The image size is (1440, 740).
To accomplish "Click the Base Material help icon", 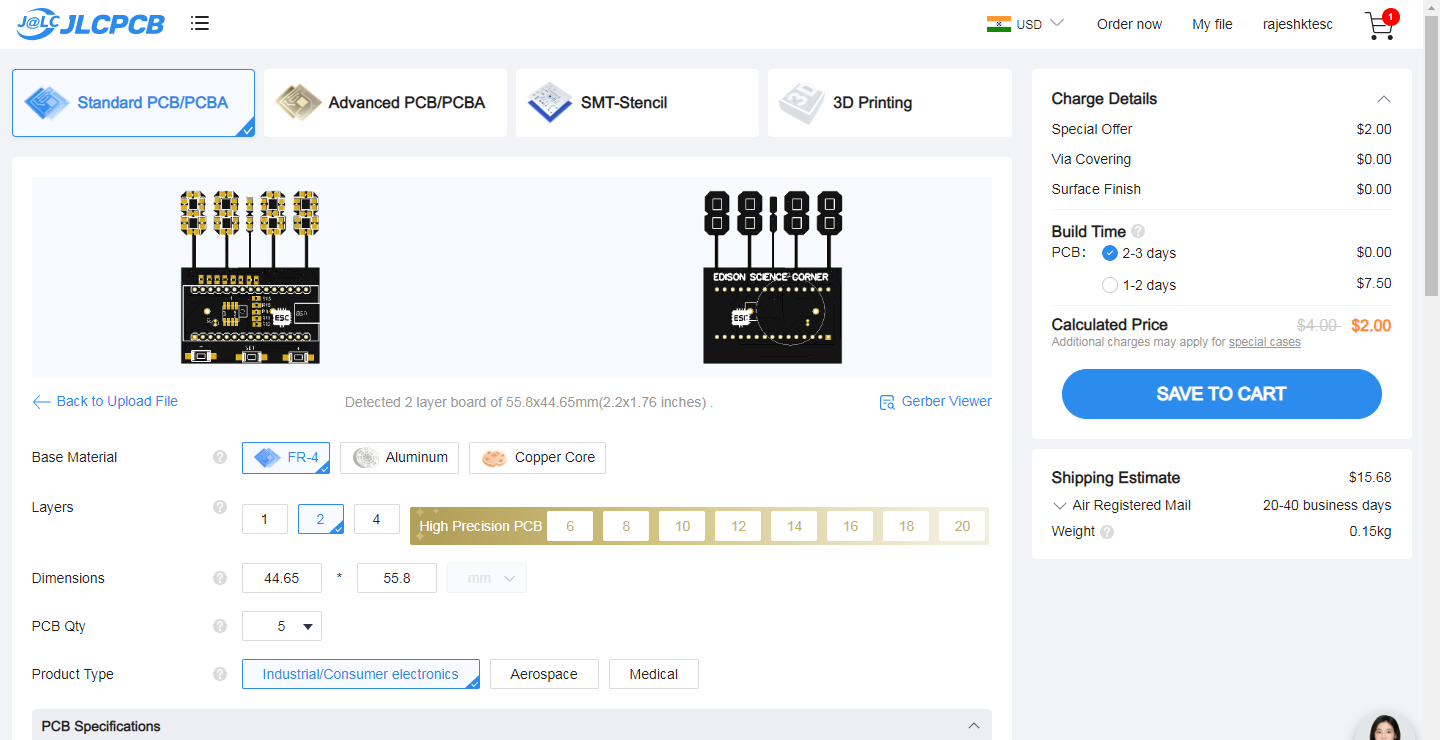I will coord(220,457).
